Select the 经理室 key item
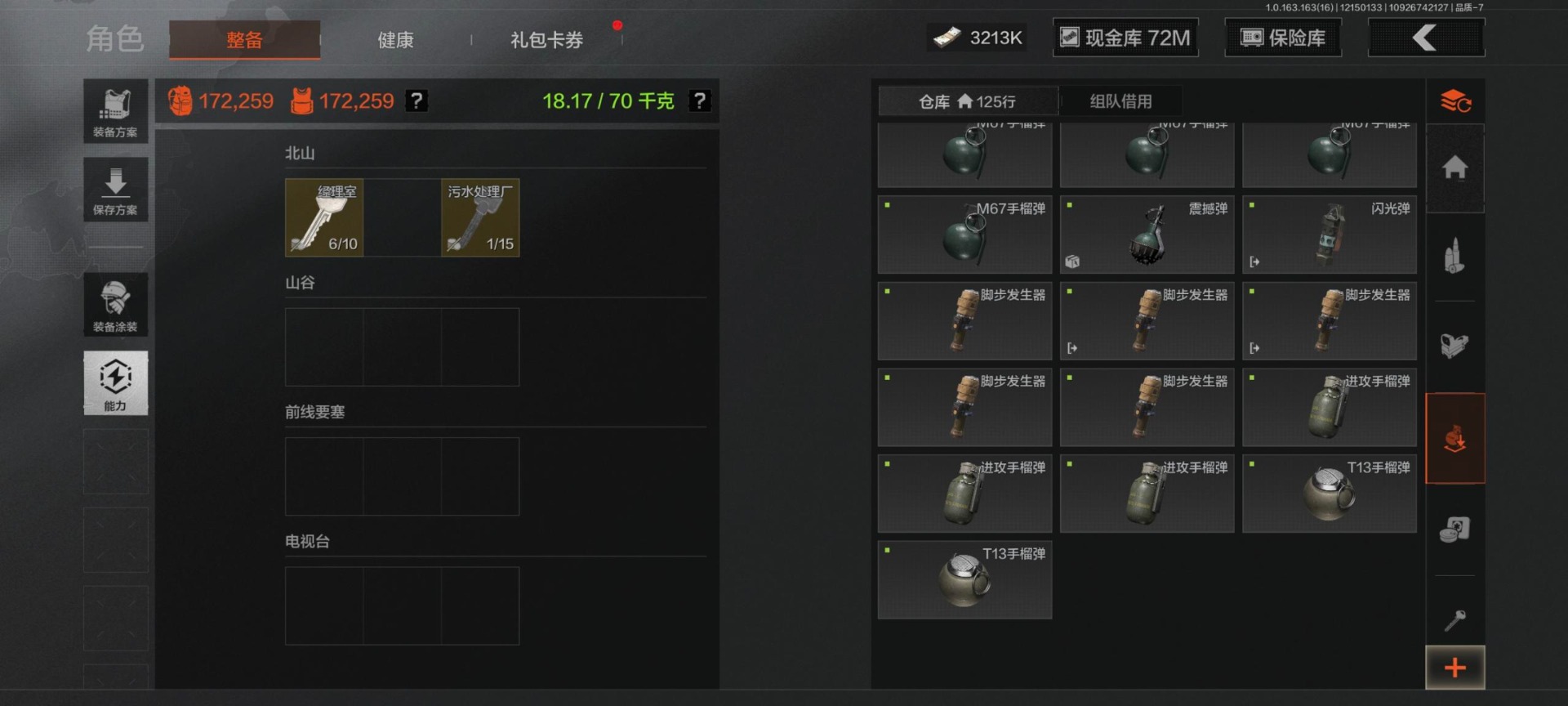The width and height of the screenshot is (1568, 706). [x=324, y=217]
